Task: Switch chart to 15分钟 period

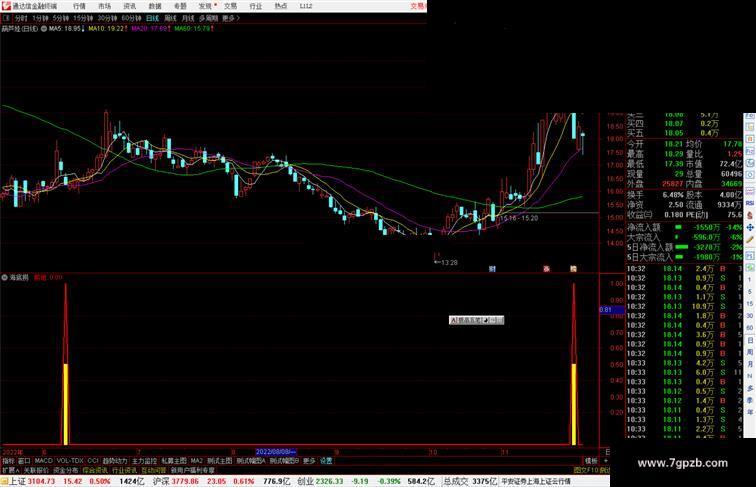Action: [x=83, y=18]
